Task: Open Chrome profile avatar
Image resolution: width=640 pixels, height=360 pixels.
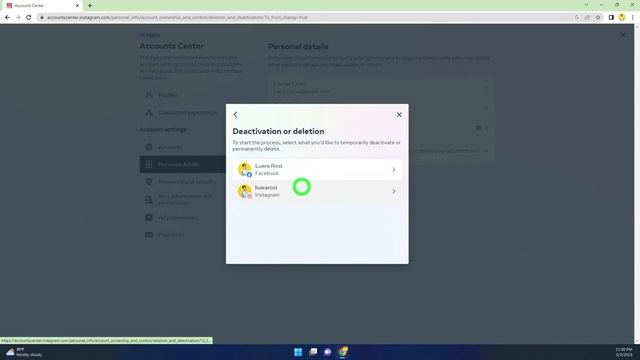Action: pyautogui.click(x=622, y=18)
